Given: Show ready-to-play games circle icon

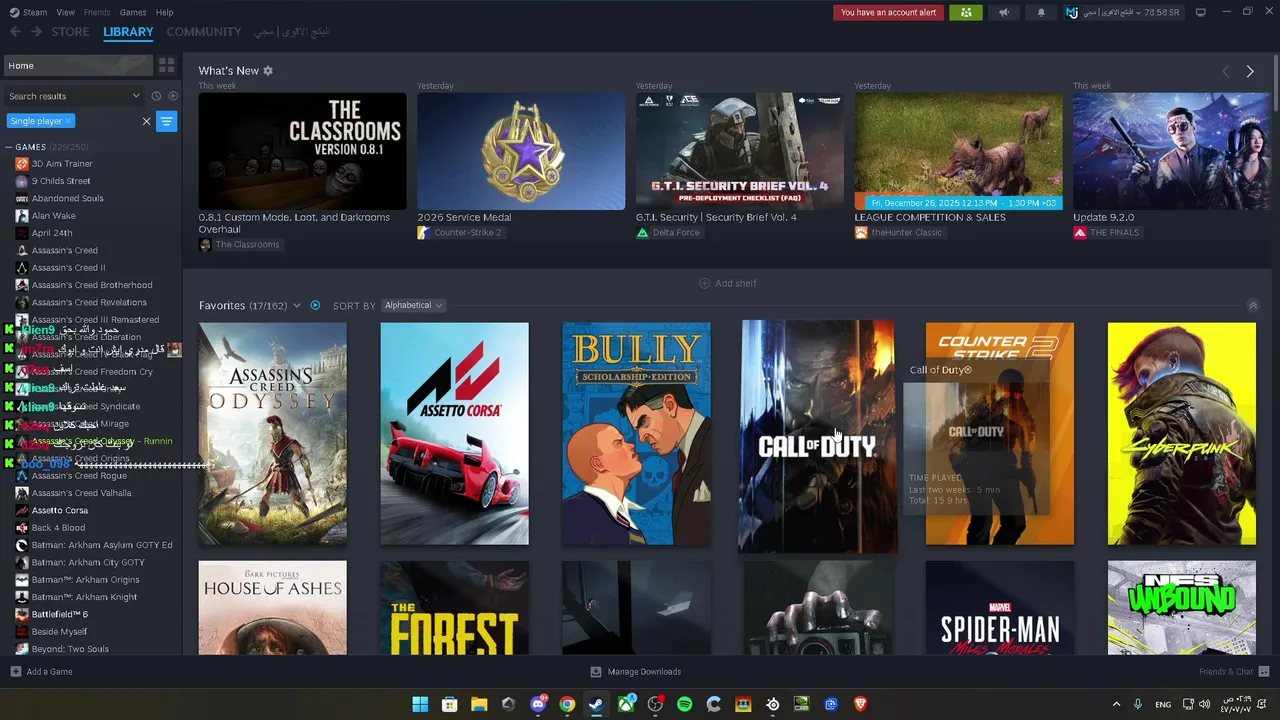Looking at the screenshot, I should [172, 96].
